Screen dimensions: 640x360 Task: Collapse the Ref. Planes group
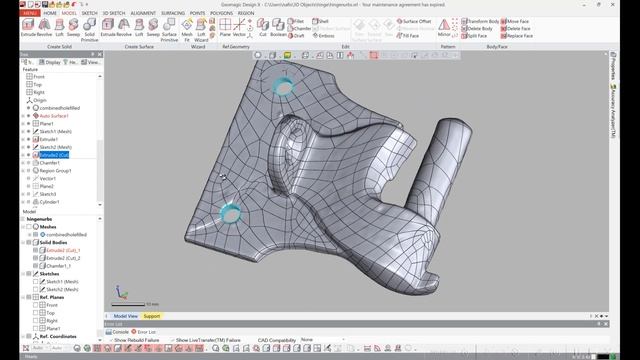[x=23, y=297]
